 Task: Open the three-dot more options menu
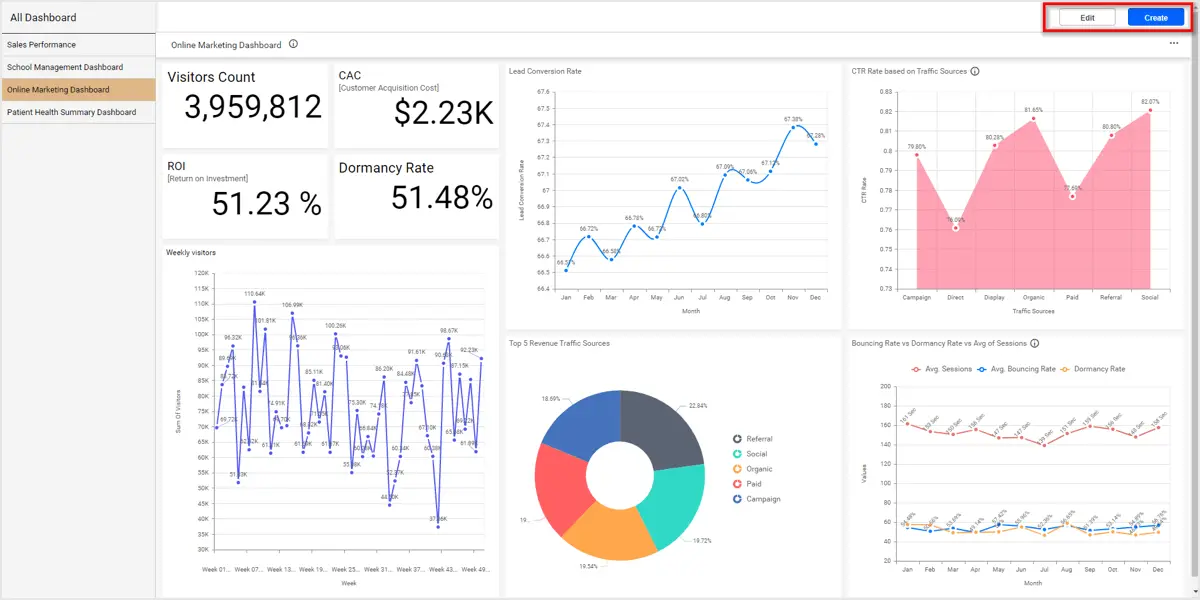1174,44
